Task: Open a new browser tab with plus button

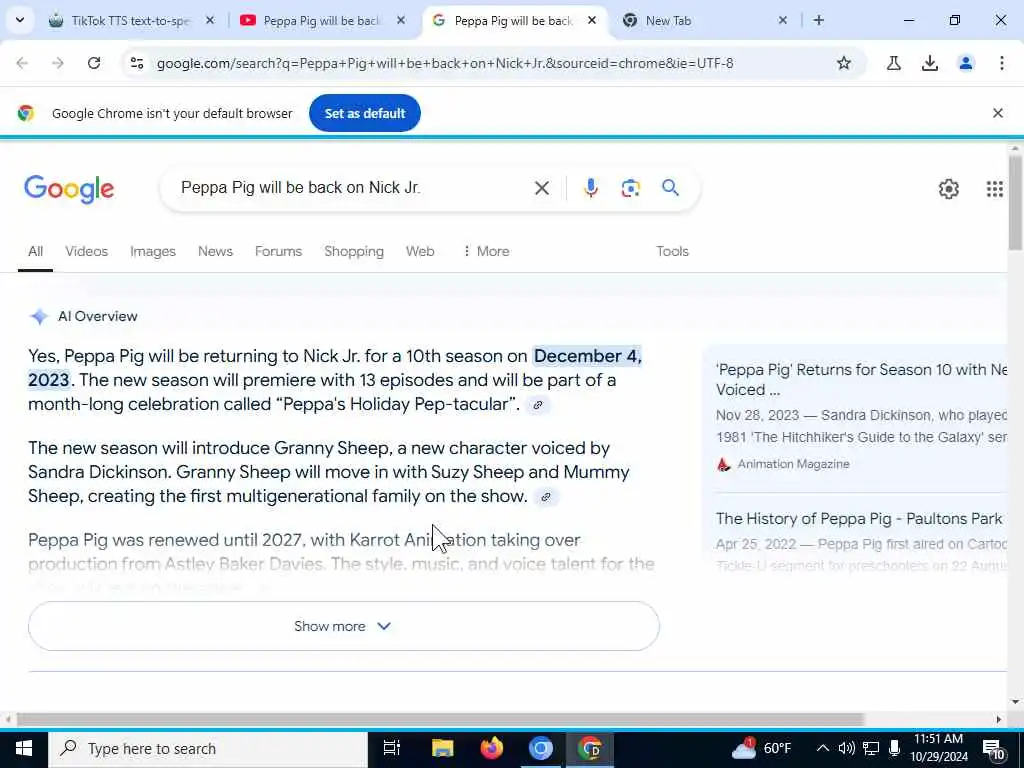Action: pos(819,20)
